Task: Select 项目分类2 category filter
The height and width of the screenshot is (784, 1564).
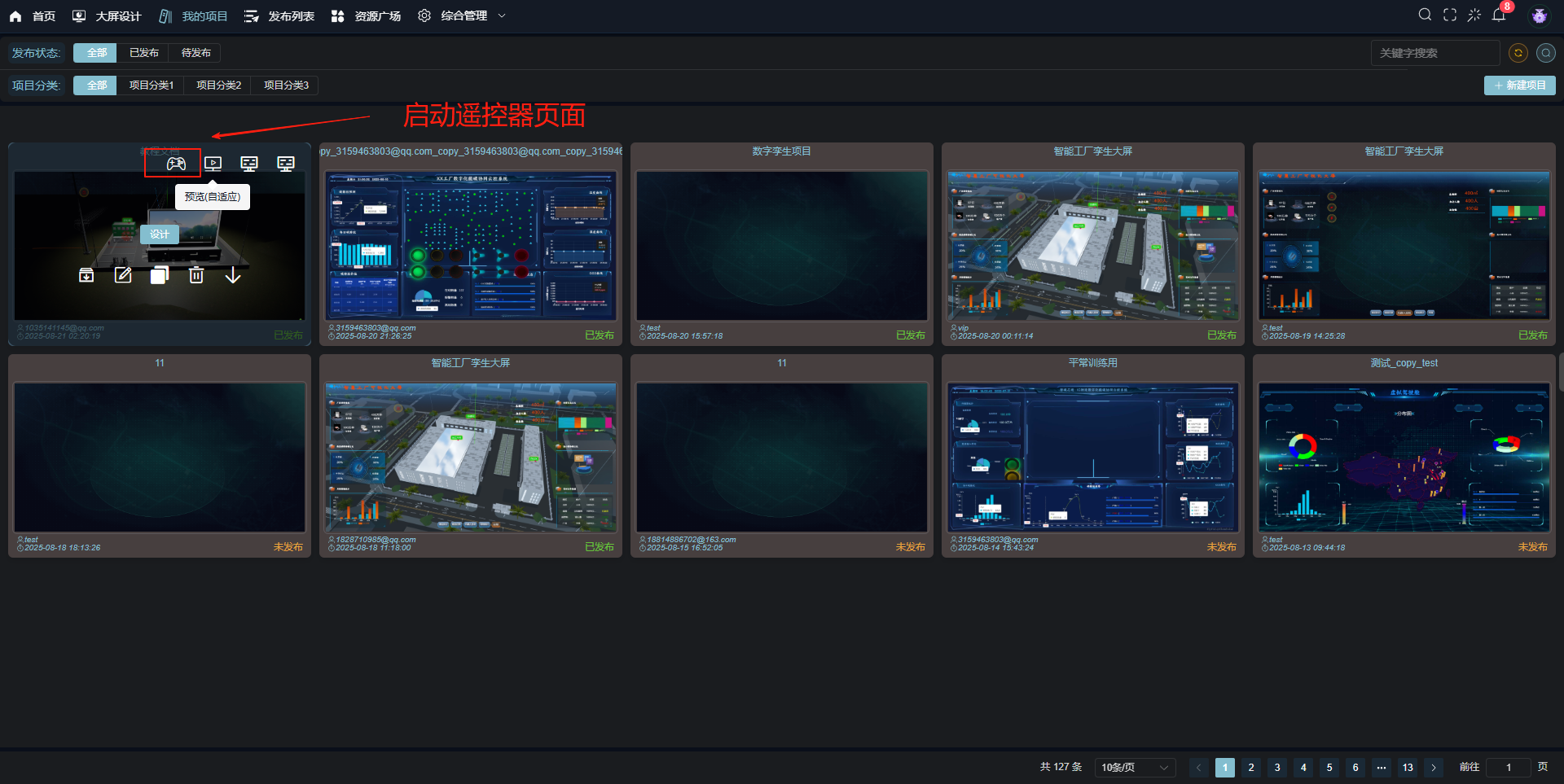Action: pos(218,85)
